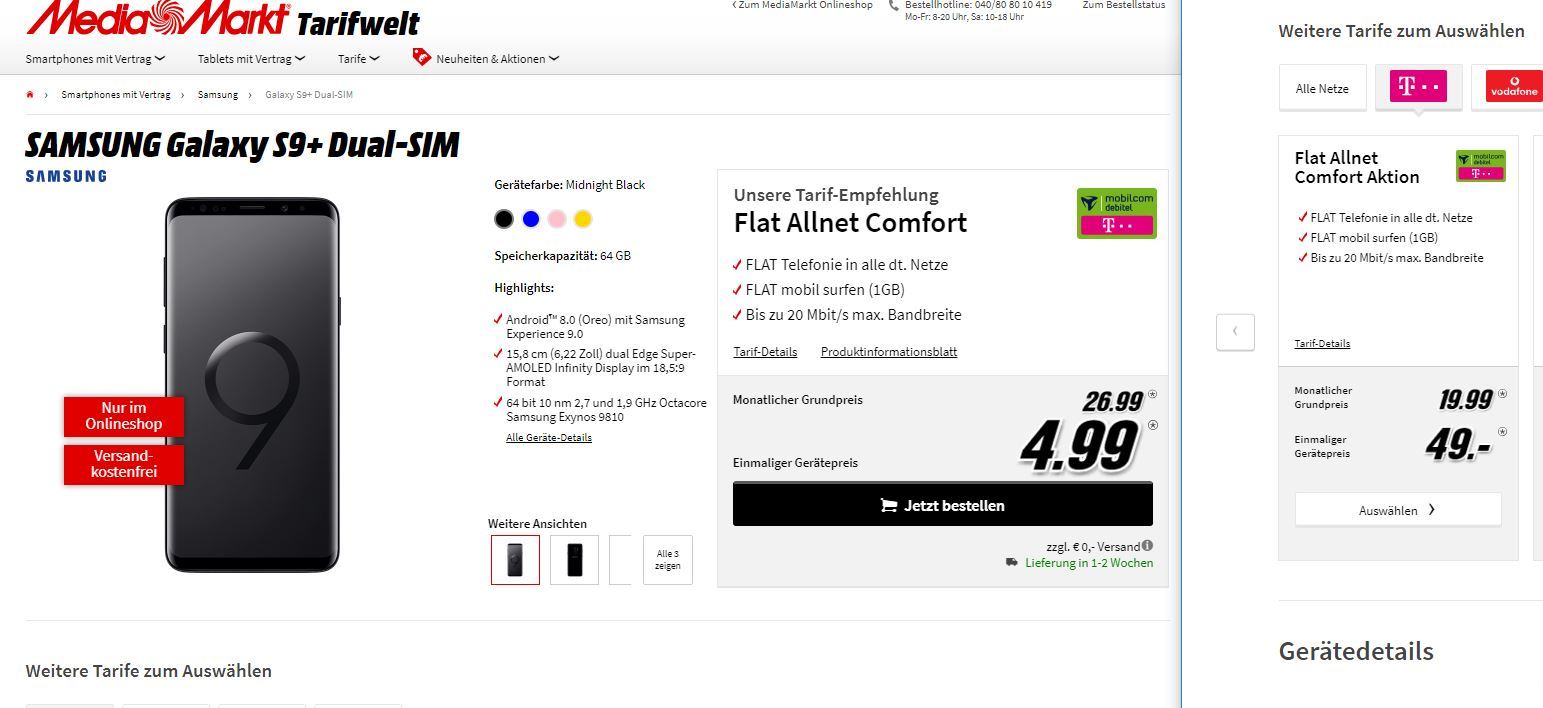Expand the Tarife dropdown menu
Image resolution: width=1543 pixels, height=708 pixels.
359,59
